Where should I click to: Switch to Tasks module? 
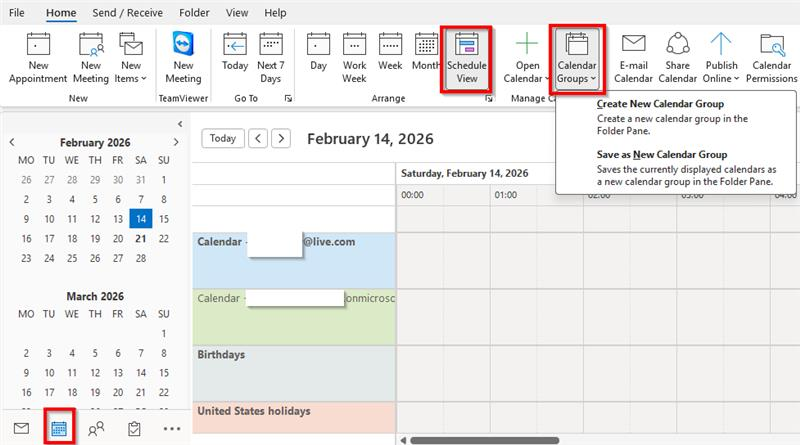[x=134, y=428]
